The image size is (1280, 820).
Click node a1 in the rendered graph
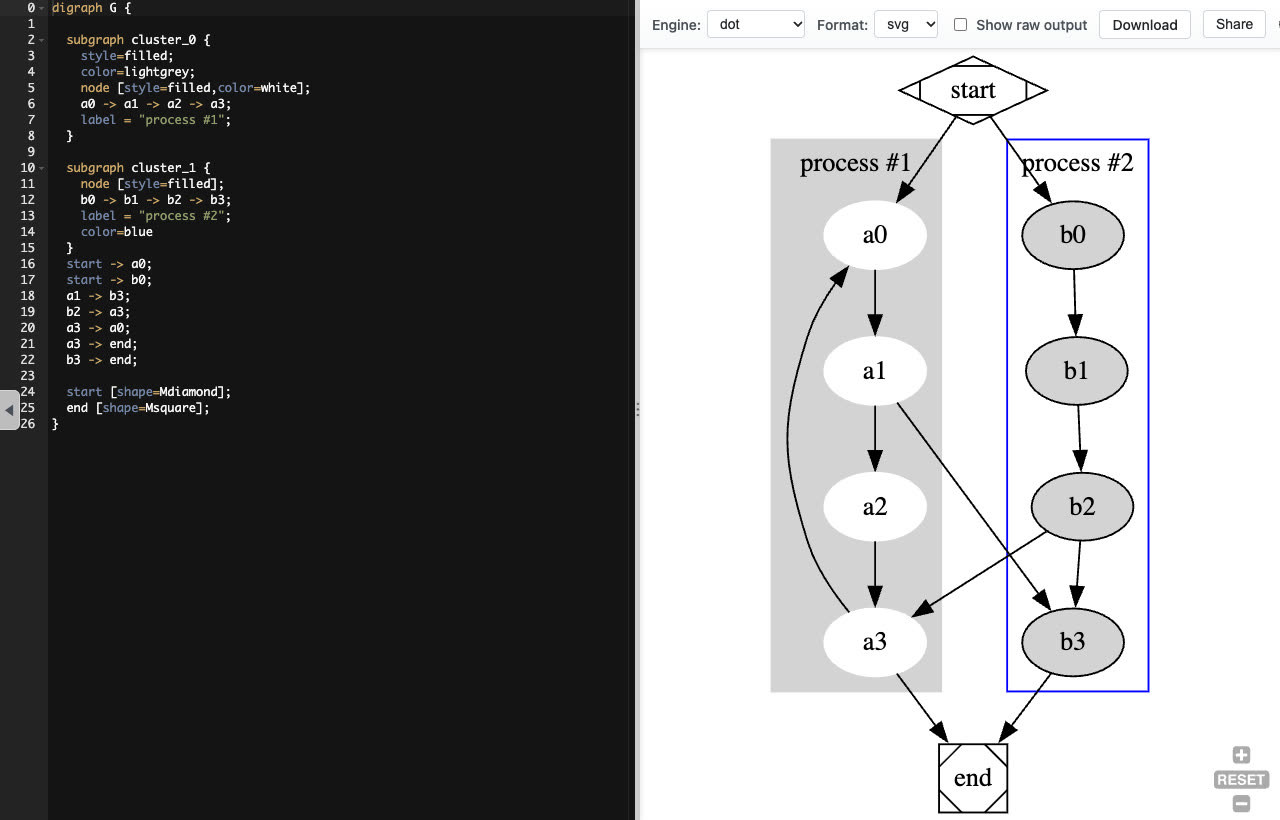point(875,371)
